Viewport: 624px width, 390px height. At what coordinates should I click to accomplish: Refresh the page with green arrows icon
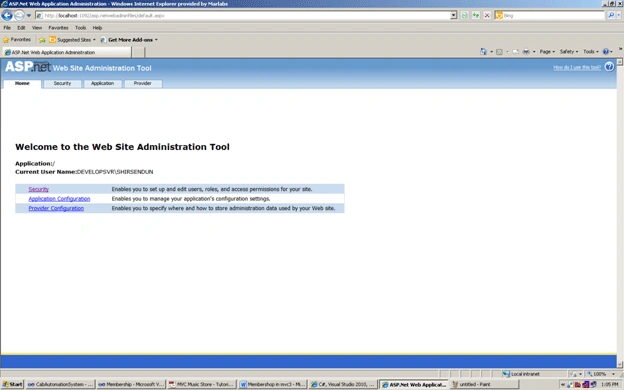476,16
